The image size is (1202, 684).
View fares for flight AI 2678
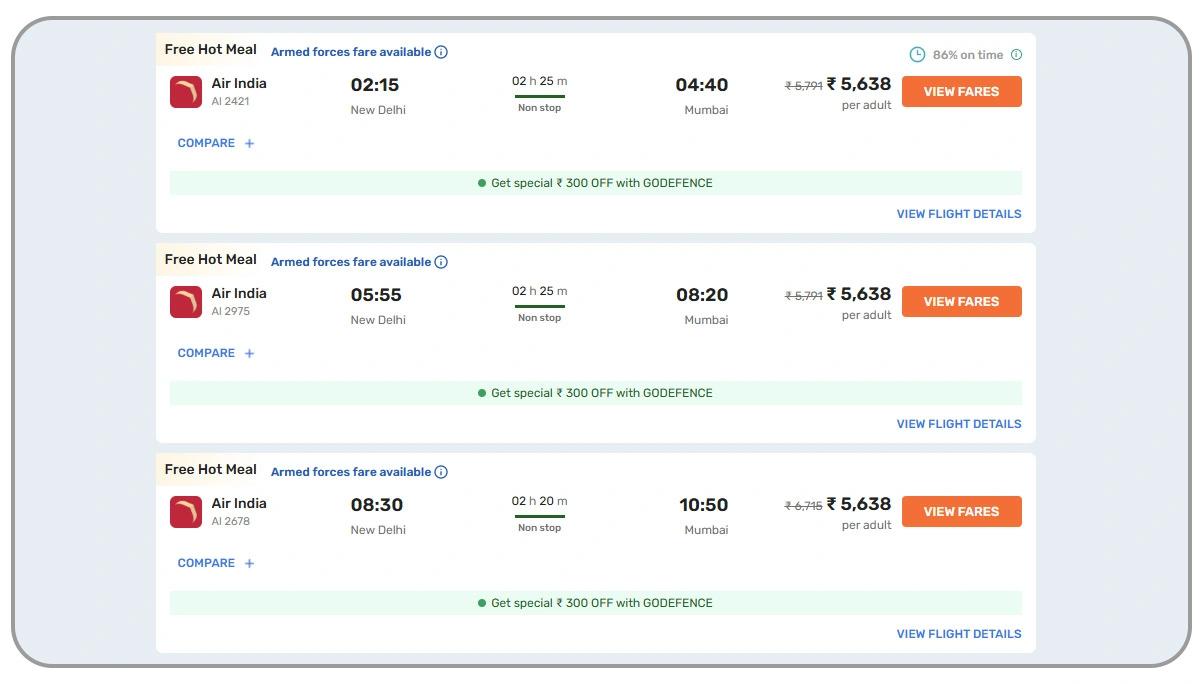[x=961, y=512]
